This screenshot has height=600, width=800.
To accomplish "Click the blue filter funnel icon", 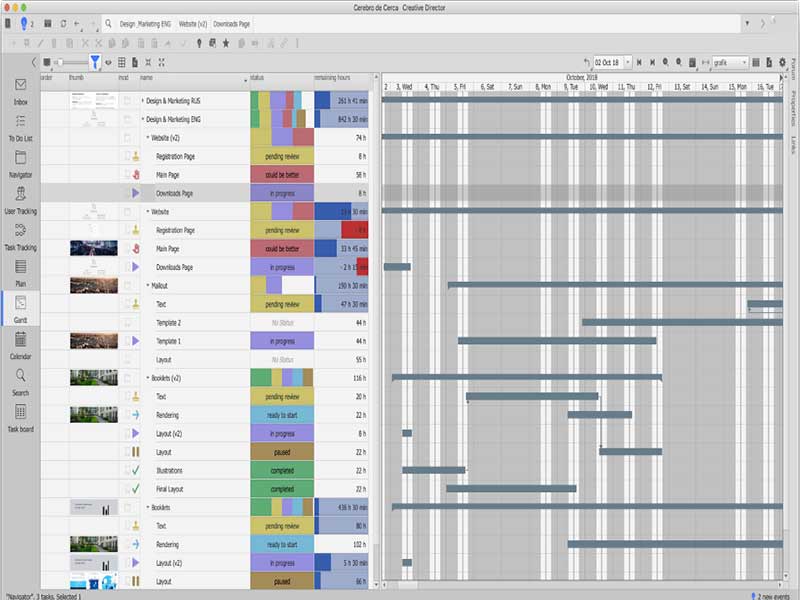I will [95, 62].
